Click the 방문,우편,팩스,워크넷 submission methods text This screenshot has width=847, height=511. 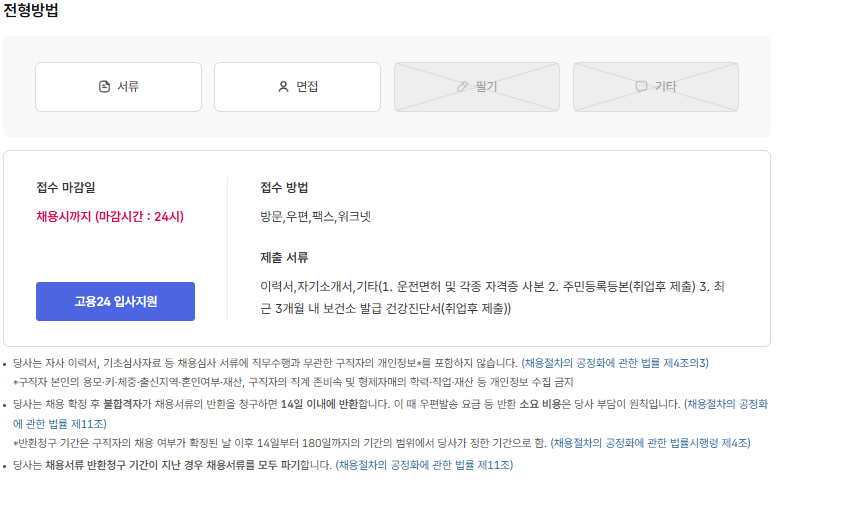coord(315,216)
